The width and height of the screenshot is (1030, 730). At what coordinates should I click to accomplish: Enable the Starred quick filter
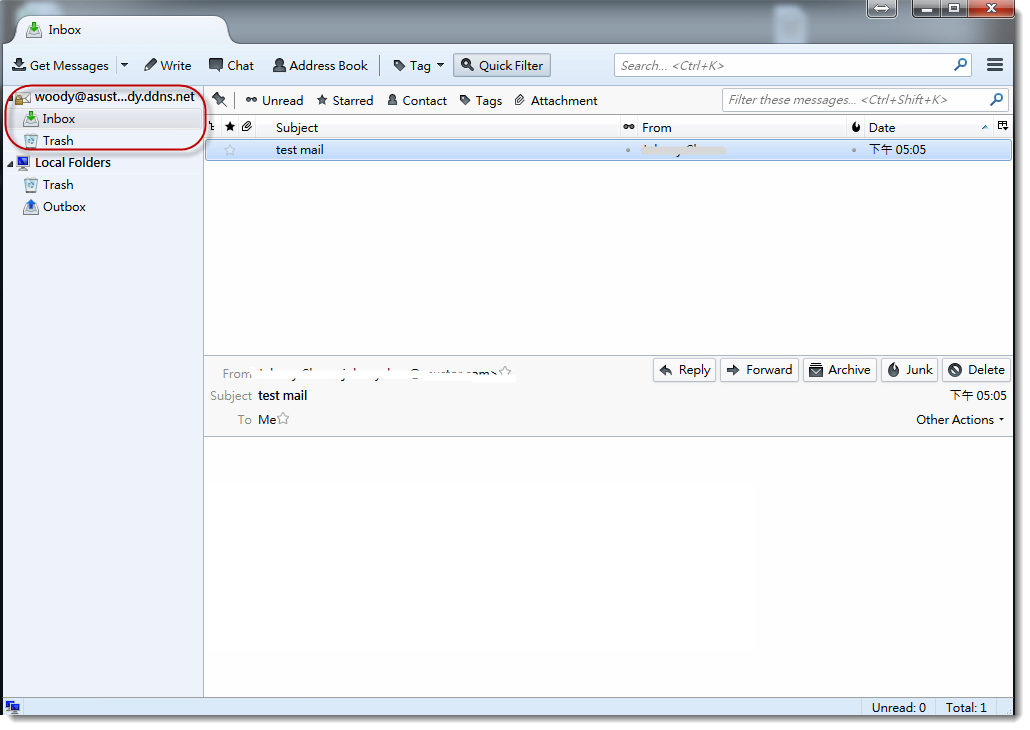(344, 99)
